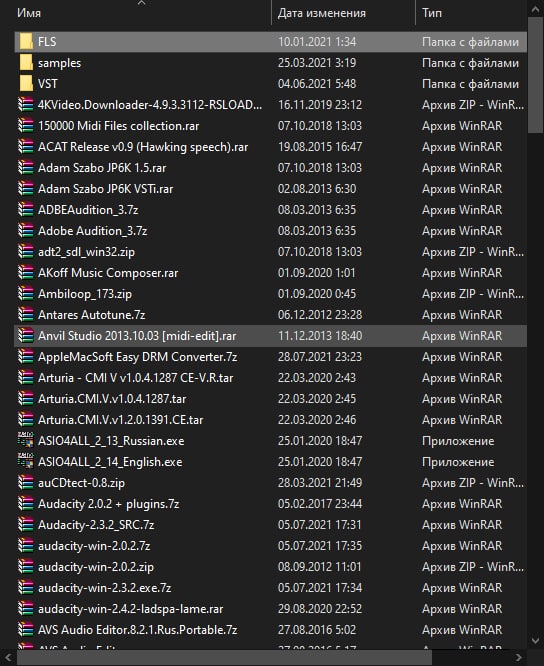Click the date 01.09.2020 0:45

[x=317, y=294]
